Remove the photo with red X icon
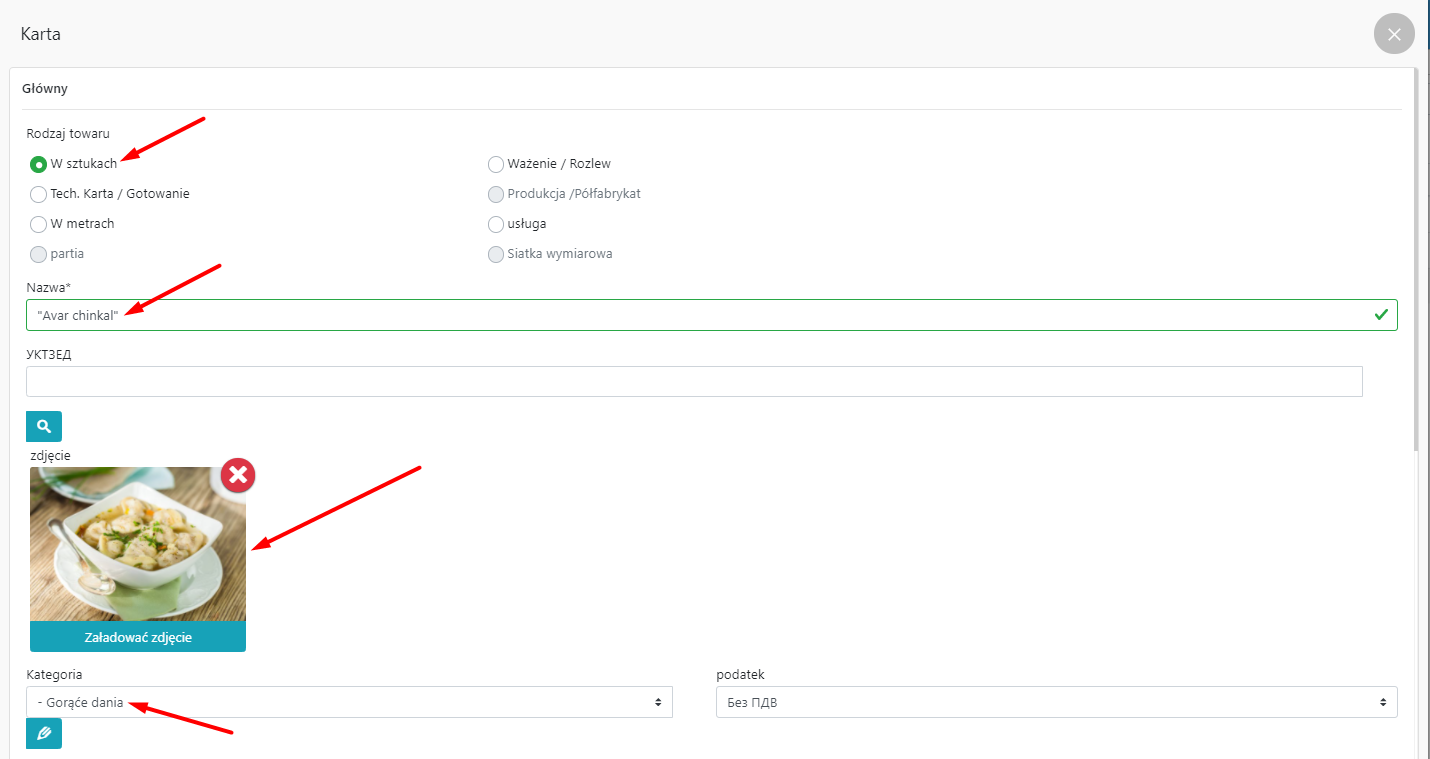This screenshot has height=759, width=1430. click(238, 475)
